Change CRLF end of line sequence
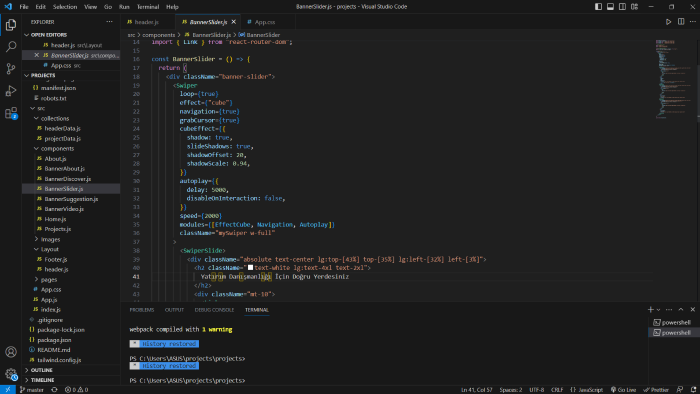Screen dimensions: 700x394 tap(557, 390)
